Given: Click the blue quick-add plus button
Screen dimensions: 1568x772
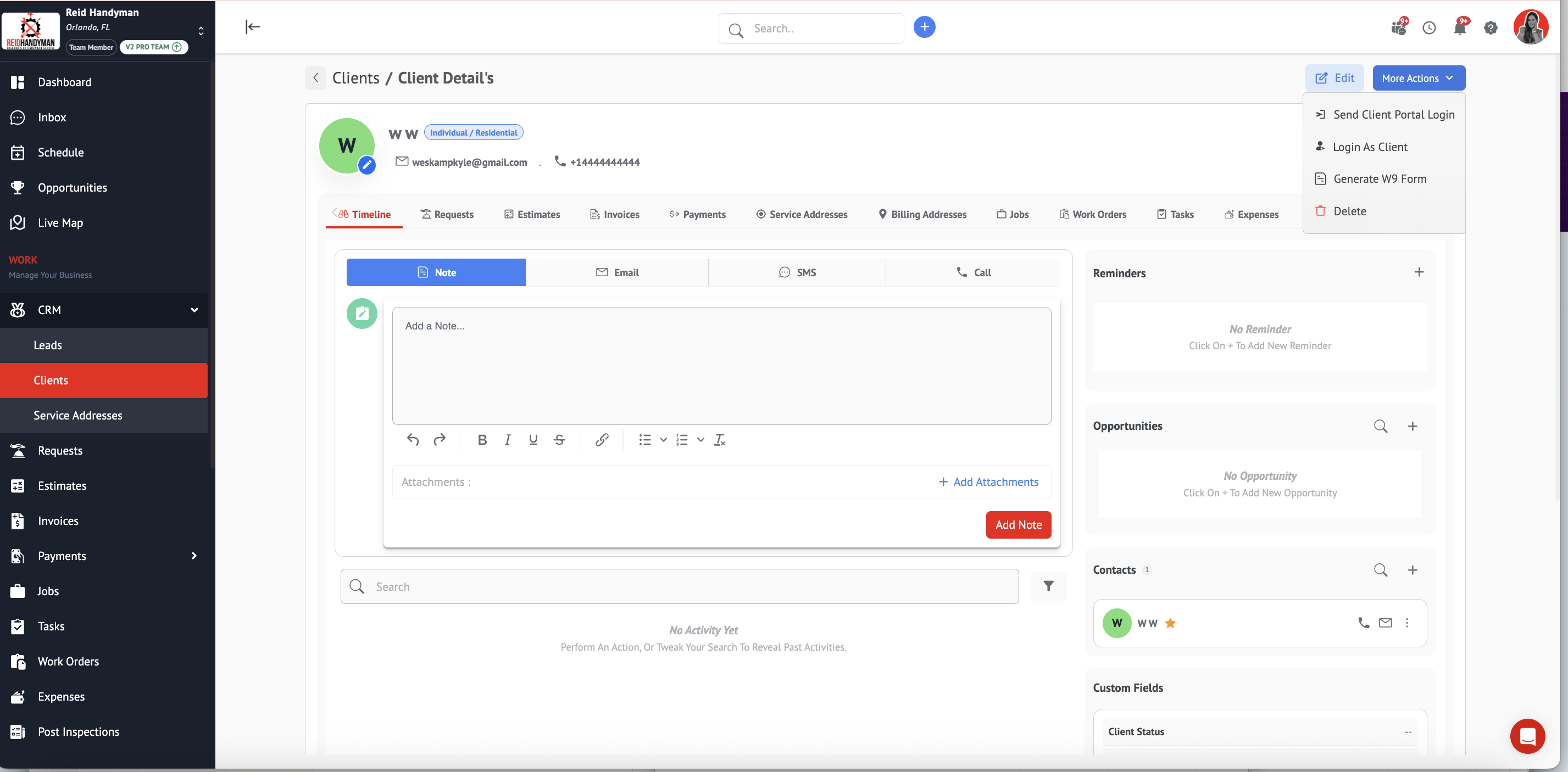Looking at the screenshot, I should 924,27.
